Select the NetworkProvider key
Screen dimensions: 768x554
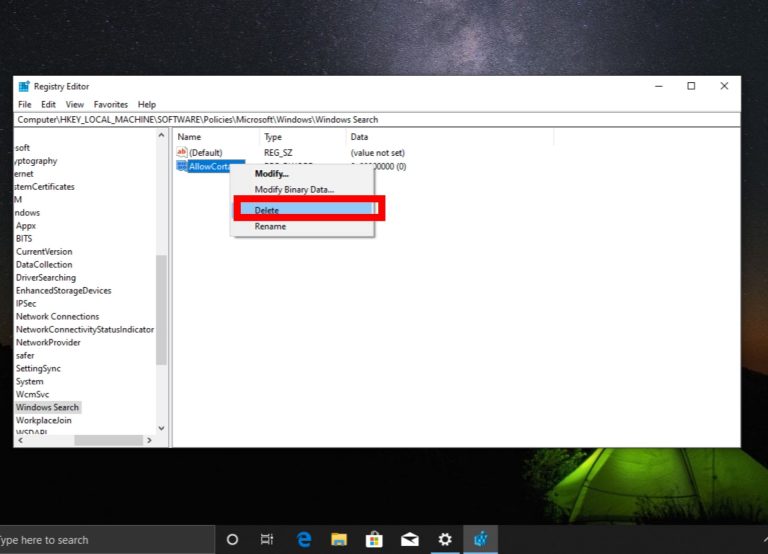tap(48, 342)
